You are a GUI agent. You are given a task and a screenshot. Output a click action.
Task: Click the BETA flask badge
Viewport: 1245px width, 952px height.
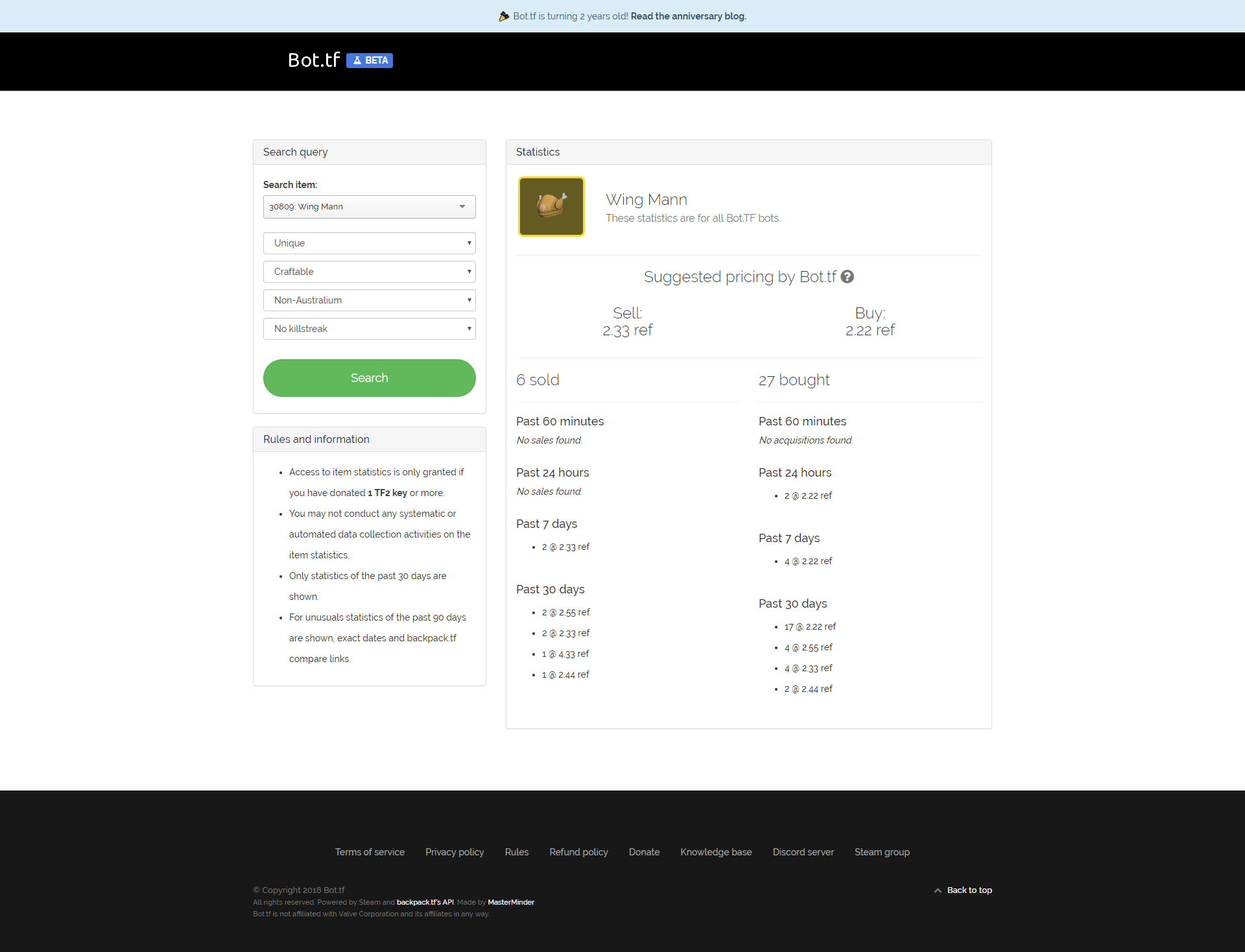(x=370, y=60)
